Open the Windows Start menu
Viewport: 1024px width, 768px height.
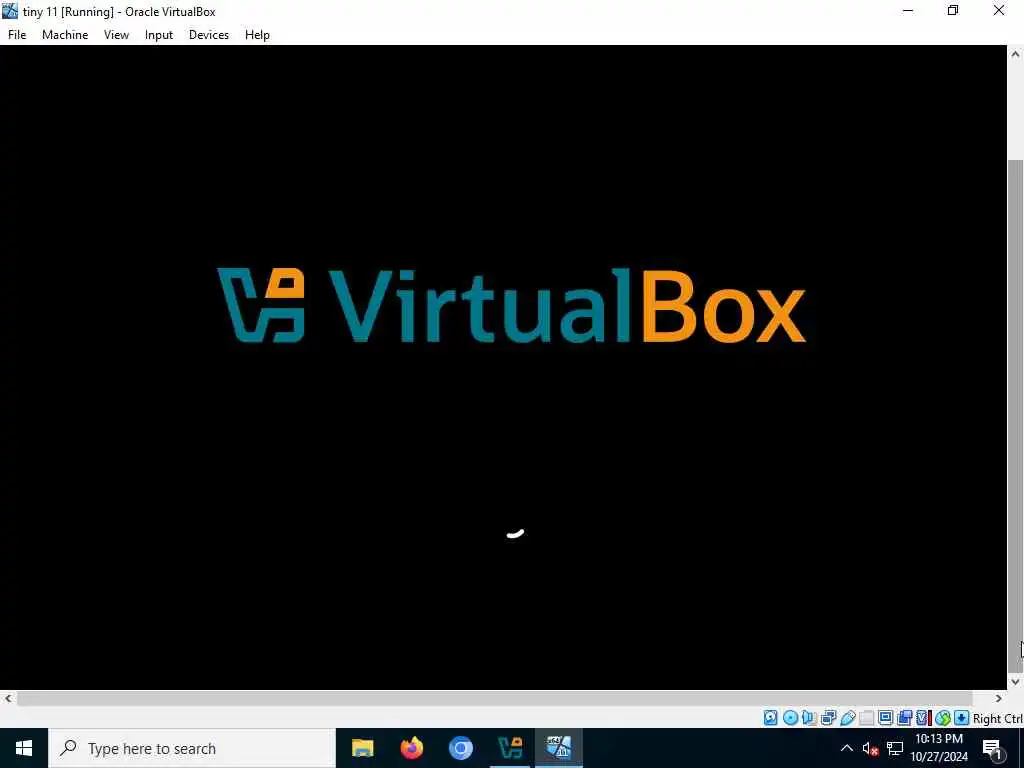tap(24, 748)
